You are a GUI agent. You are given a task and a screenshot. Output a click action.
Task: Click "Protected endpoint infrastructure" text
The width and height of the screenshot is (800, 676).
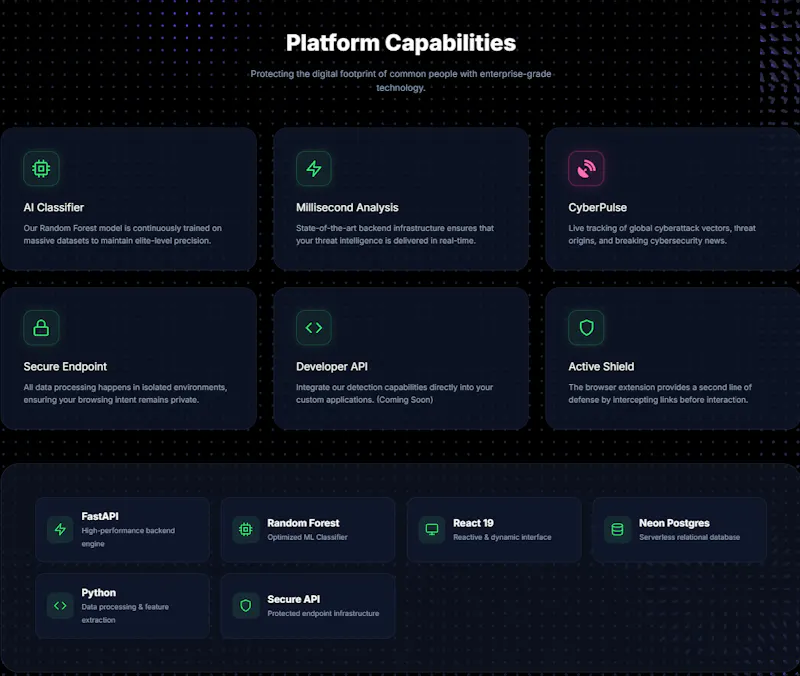tap(323, 613)
